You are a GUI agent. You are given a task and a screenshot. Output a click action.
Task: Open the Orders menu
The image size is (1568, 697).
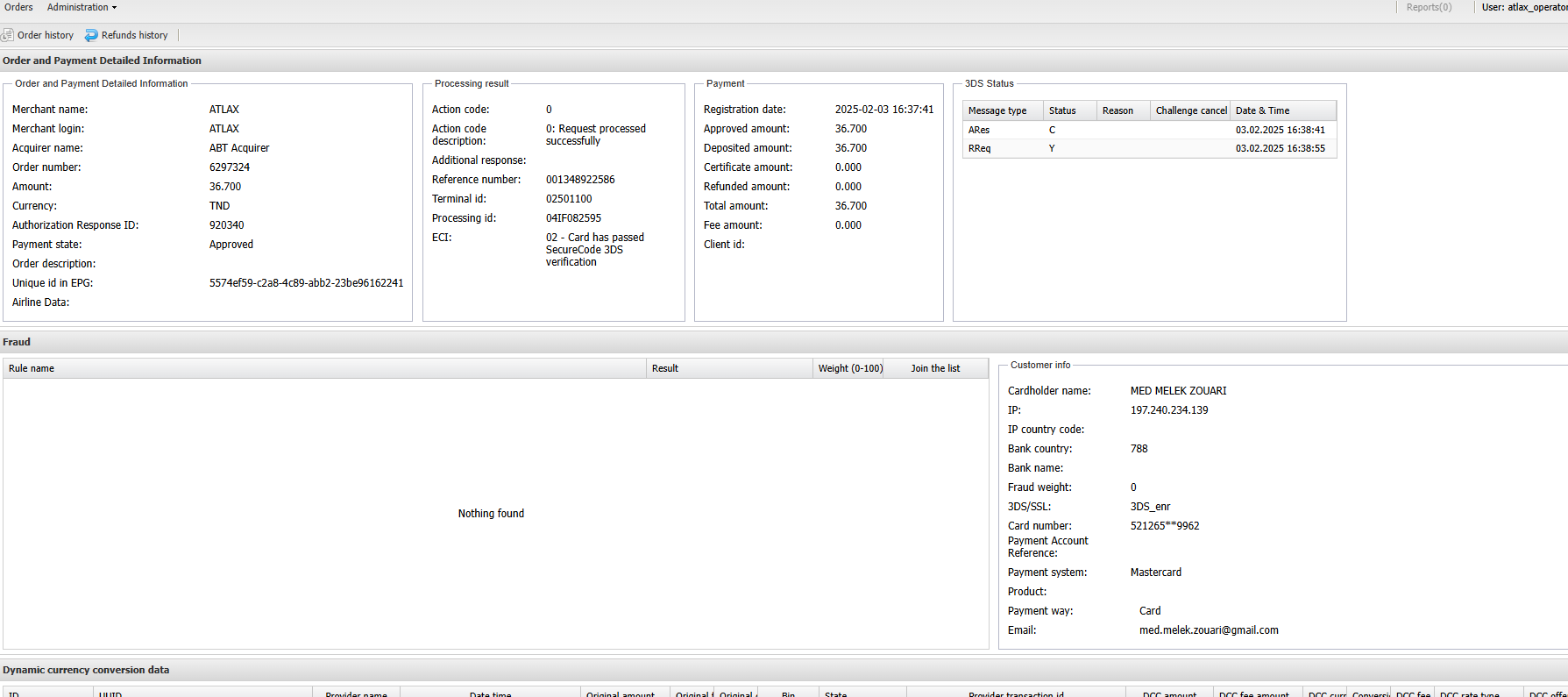coord(18,7)
